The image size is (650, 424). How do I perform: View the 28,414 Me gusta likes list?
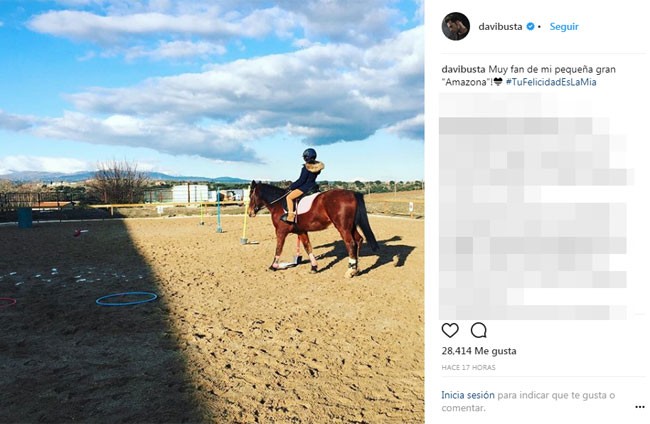click(x=479, y=351)
